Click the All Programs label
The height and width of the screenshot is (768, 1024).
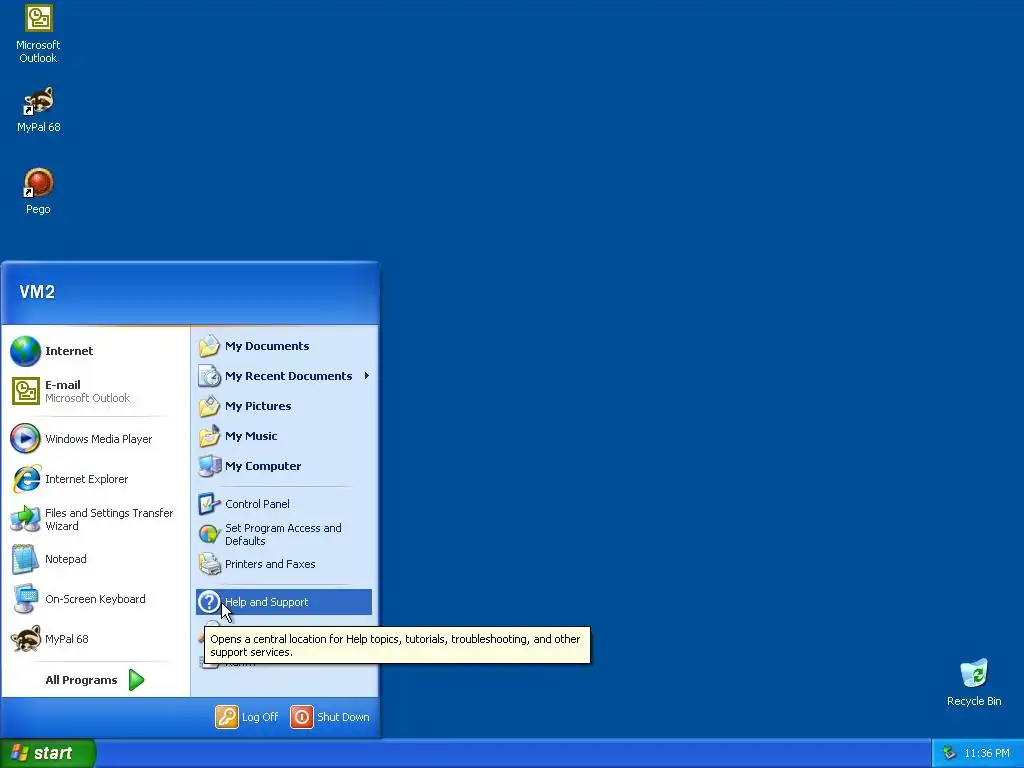point(81,680)
